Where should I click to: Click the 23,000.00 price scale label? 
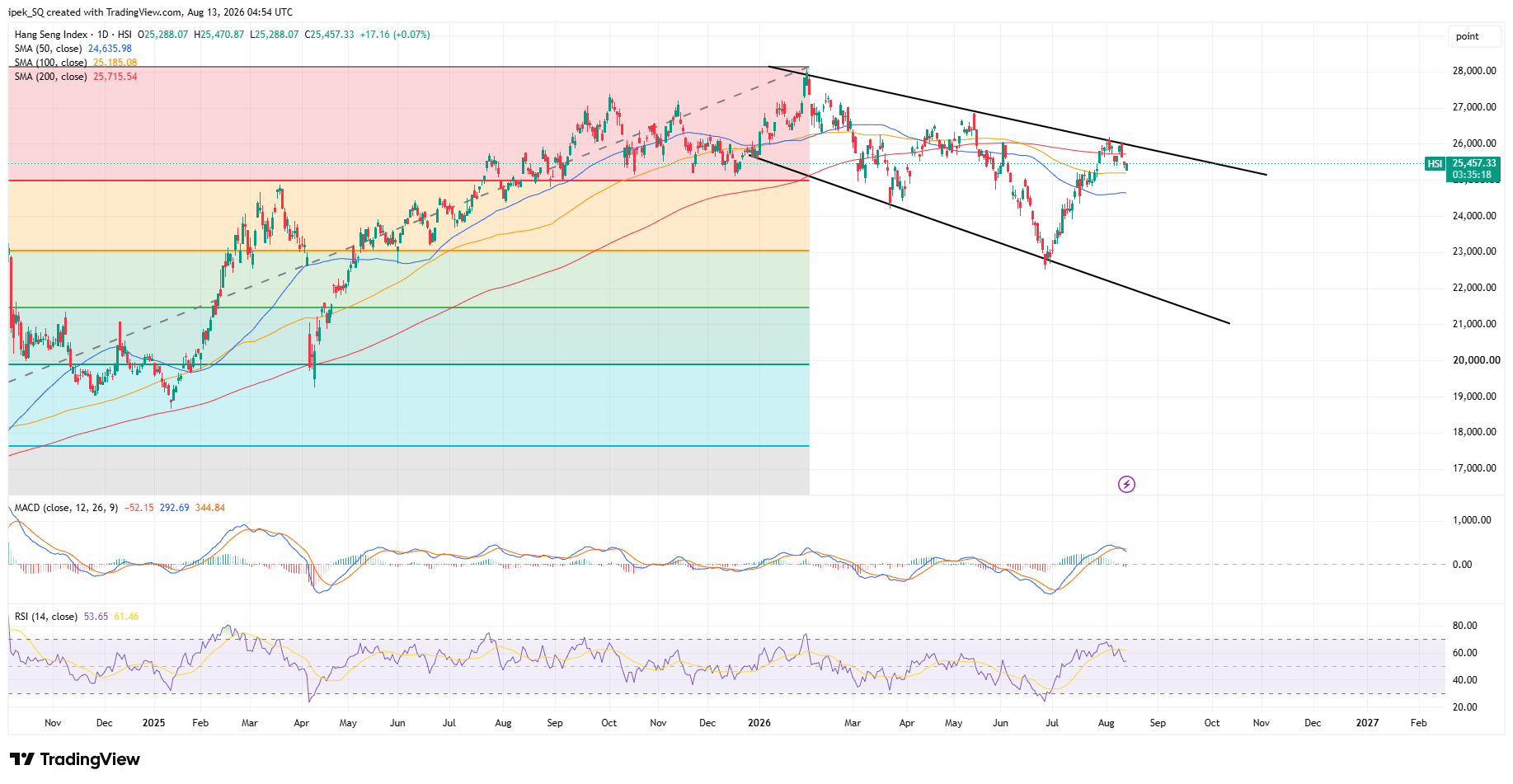click(x=1474, y=251)
